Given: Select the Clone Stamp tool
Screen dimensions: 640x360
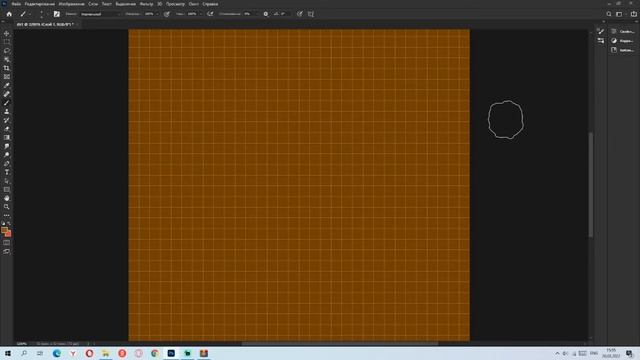Looking at the screenshot, I should [7, 111].
